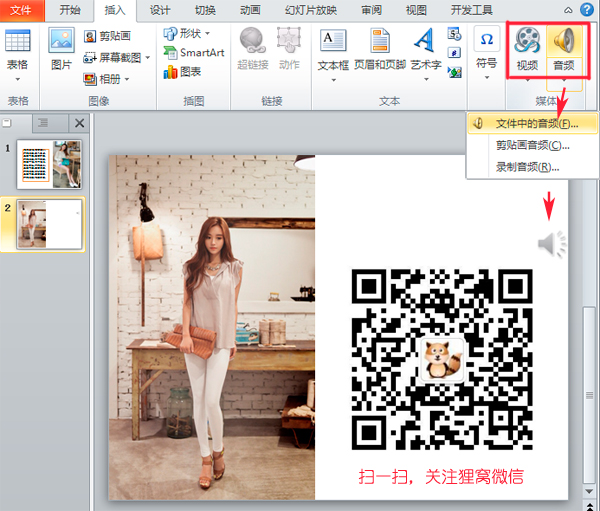
Task: Minimize the ribbon with caret icon
Action: 569,10
